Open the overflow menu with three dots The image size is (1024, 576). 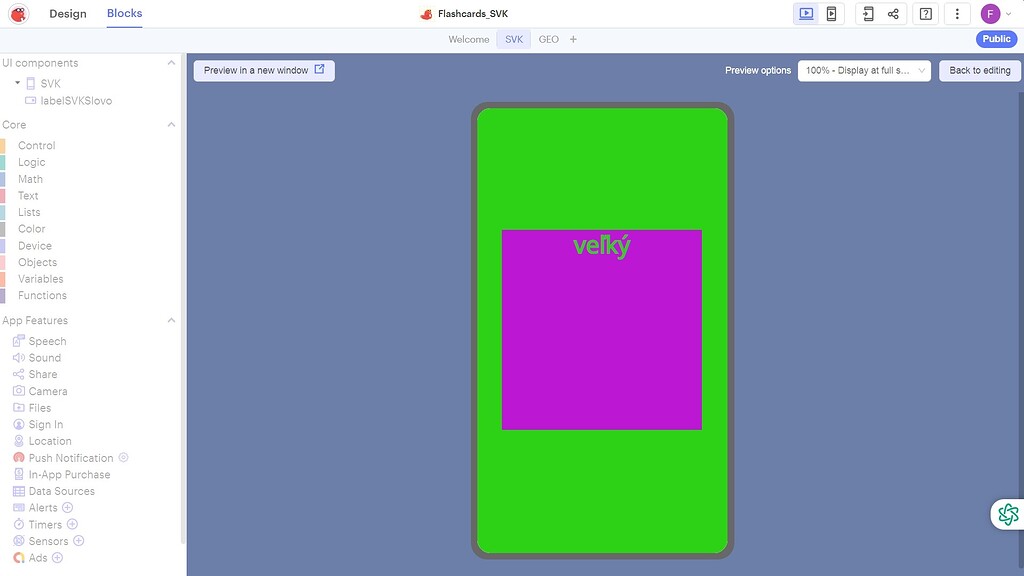click(x=955, y=13)
